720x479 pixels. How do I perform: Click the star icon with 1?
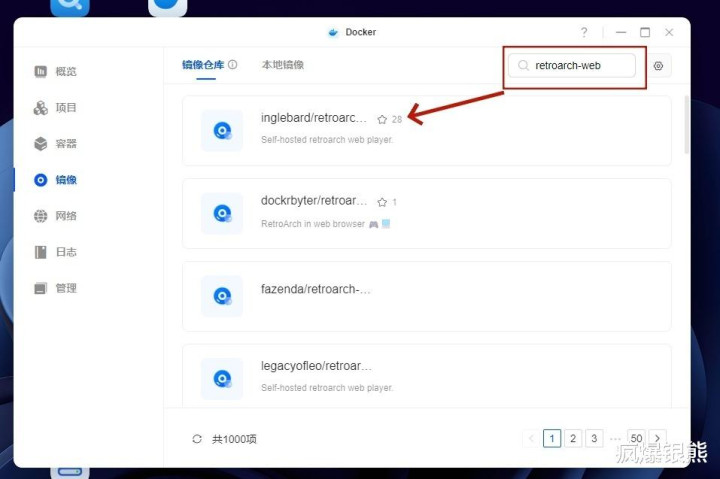point(382,202)
